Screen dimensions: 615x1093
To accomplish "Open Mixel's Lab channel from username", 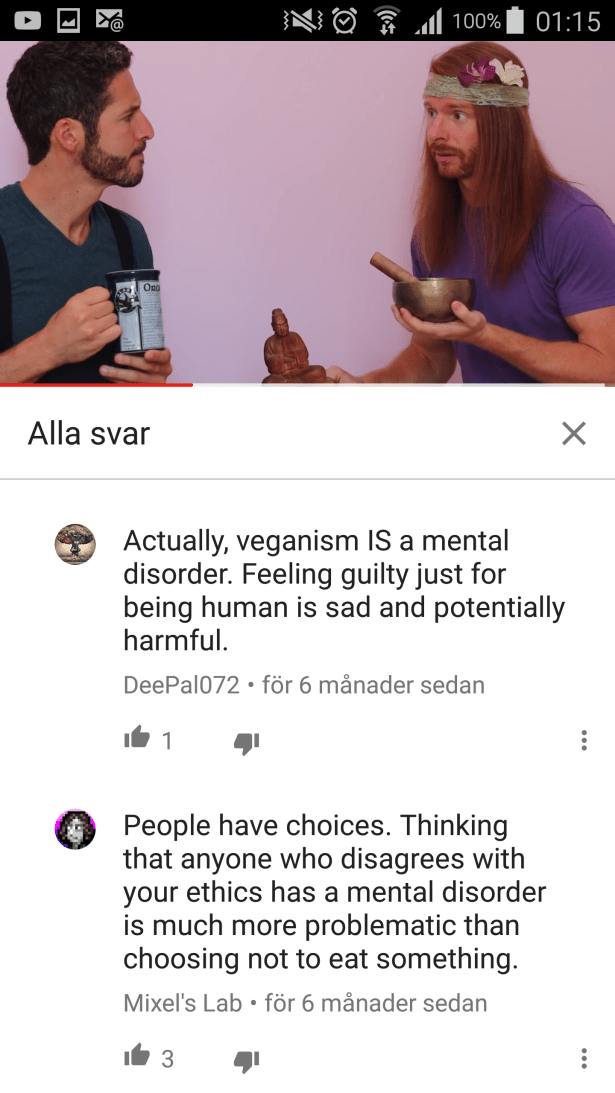I will click(x=183, y=1003).
